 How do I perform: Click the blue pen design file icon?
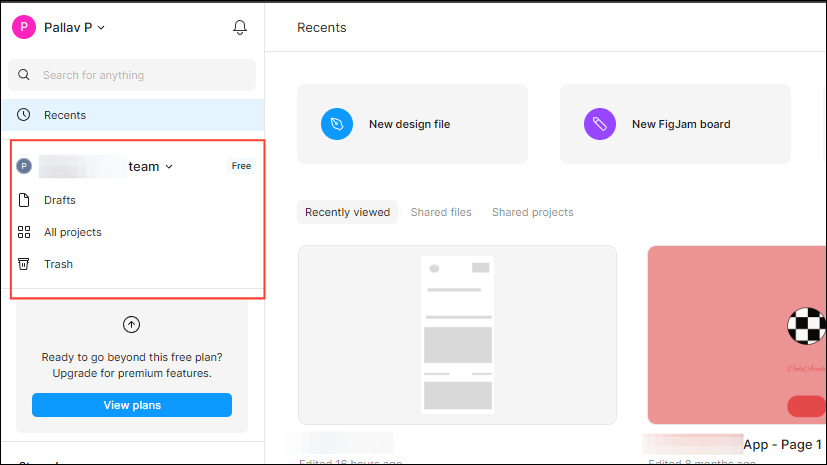coord(337,124)
